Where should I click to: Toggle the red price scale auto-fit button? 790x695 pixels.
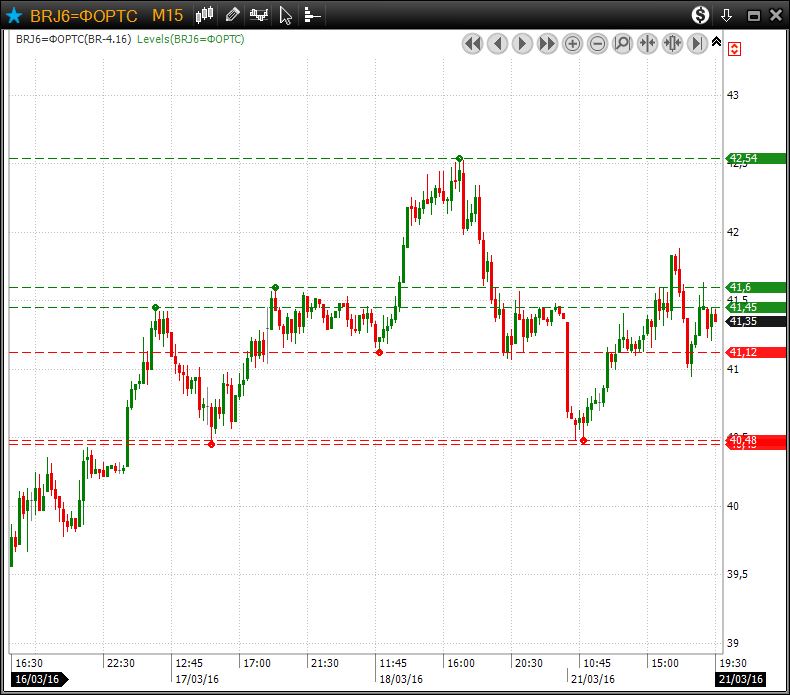(x=735, y=49)
